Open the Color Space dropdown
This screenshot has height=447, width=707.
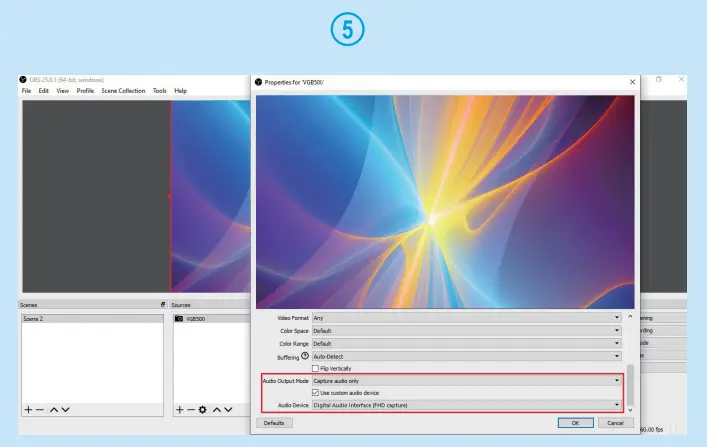click(466, 331)
